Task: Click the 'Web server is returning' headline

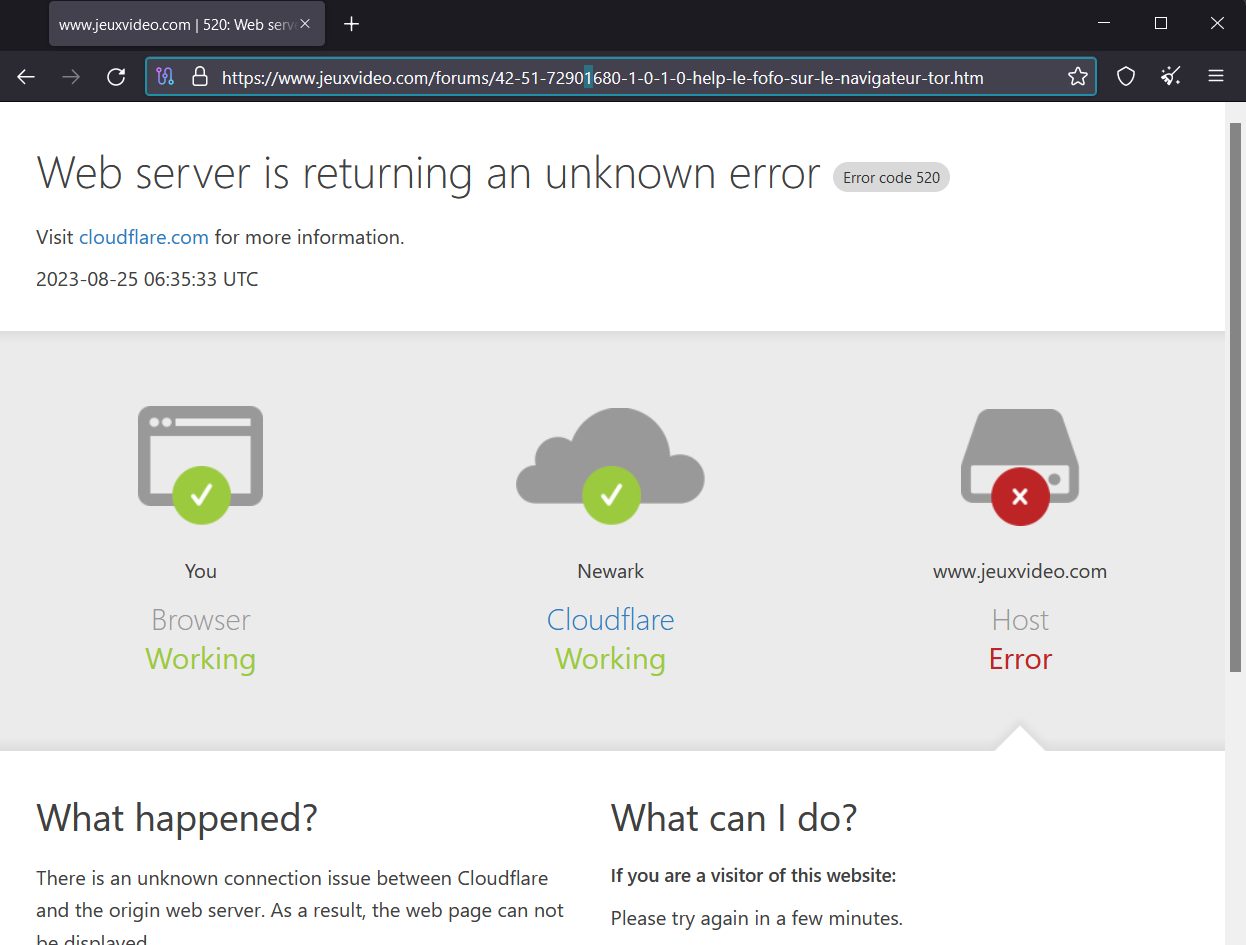Action: pos(428,174)
